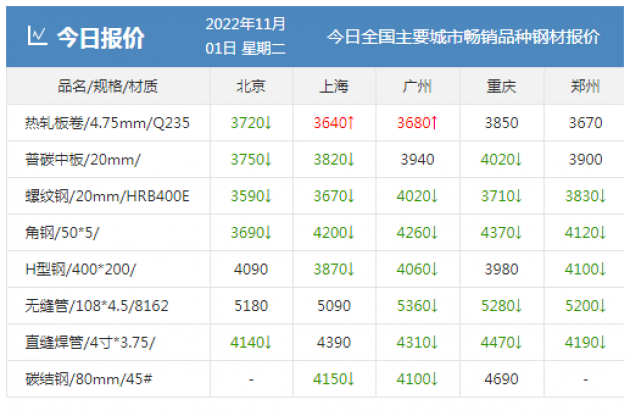
Task: Click the 品名/规格/材质 column header
Action: pos(108,86)
